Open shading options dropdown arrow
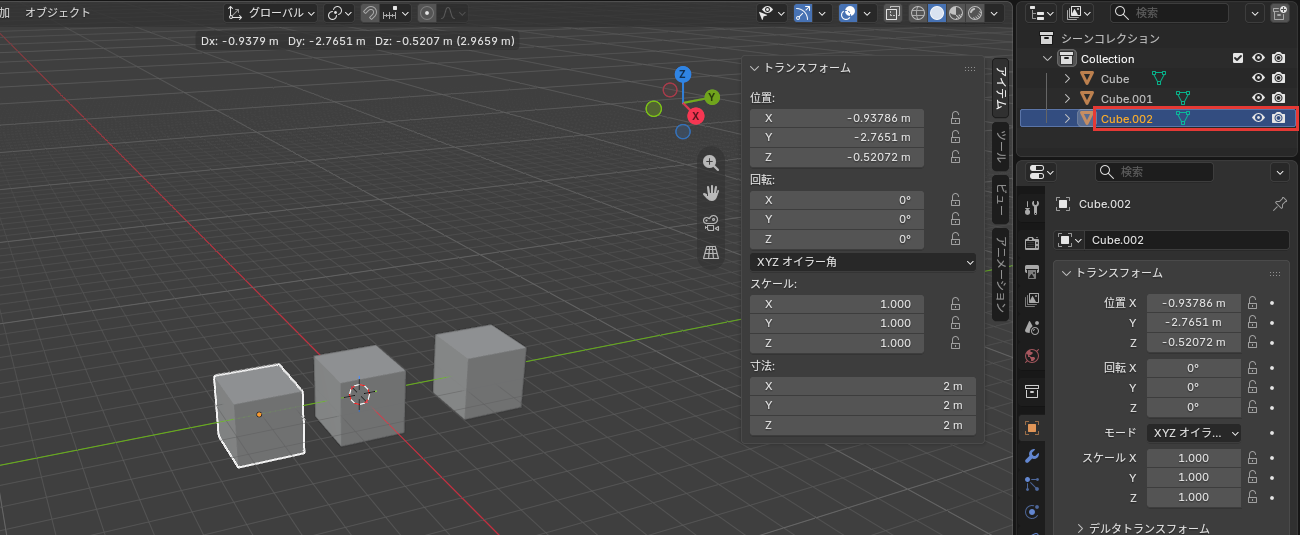 pos(994,13)
